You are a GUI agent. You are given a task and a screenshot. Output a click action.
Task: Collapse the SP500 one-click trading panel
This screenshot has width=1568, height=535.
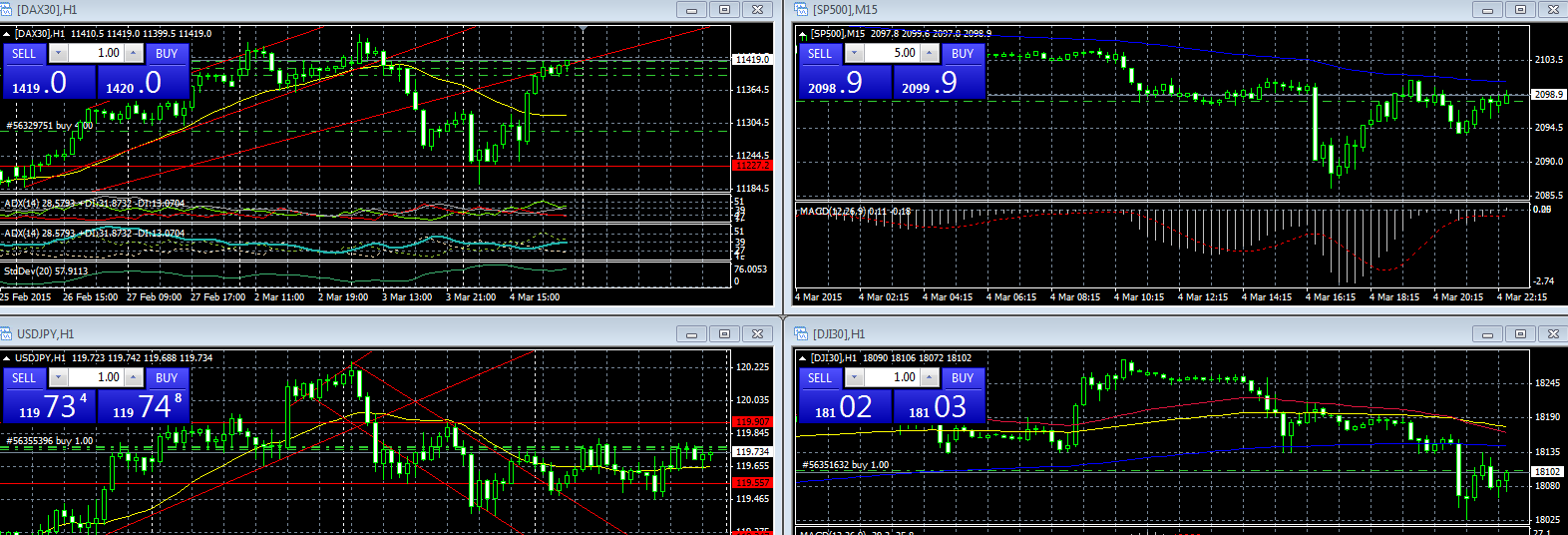tap(803, 34)
